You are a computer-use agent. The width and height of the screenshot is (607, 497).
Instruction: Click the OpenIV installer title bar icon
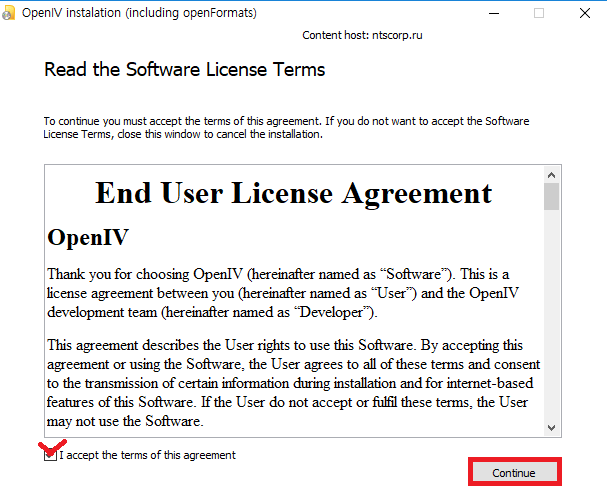[8, 13]
